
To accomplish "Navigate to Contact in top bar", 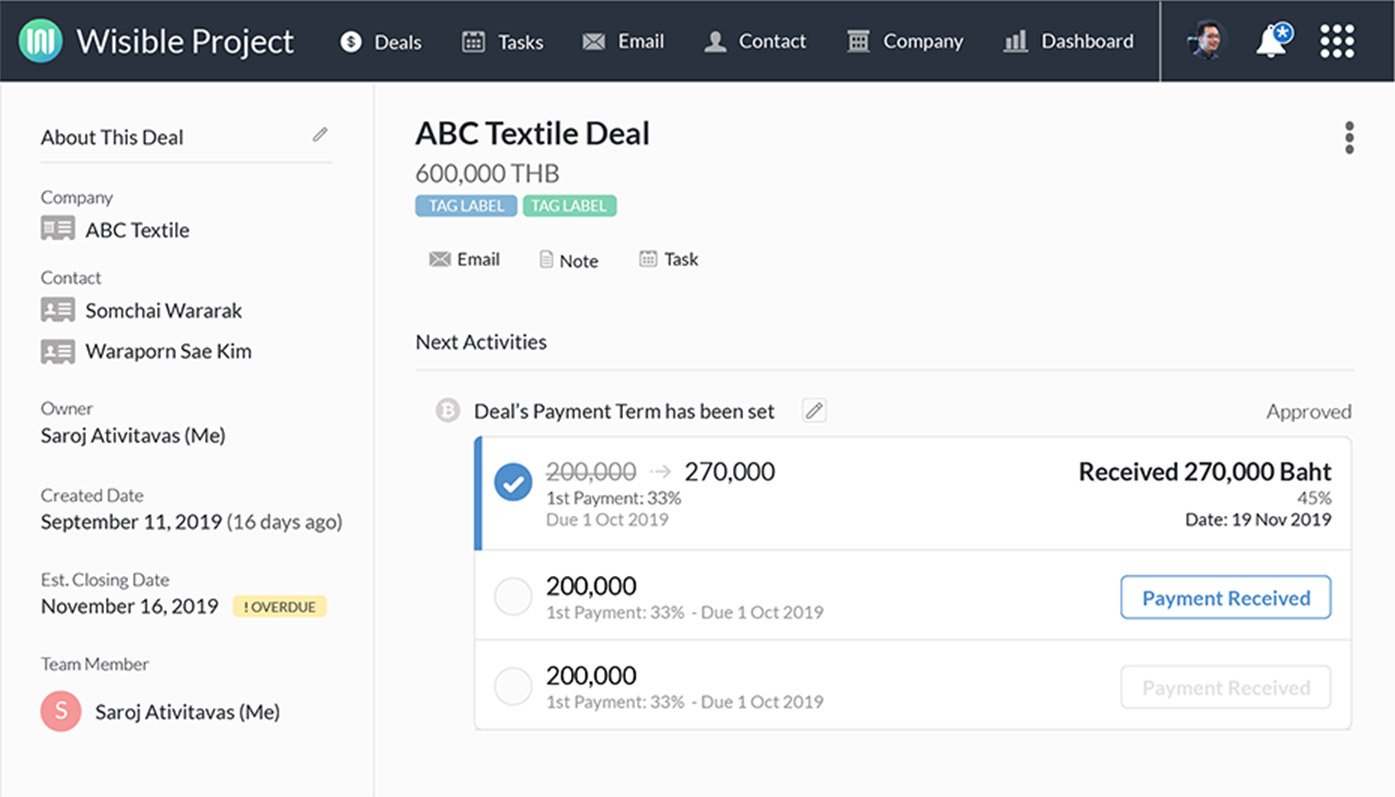I will [755, 42].
